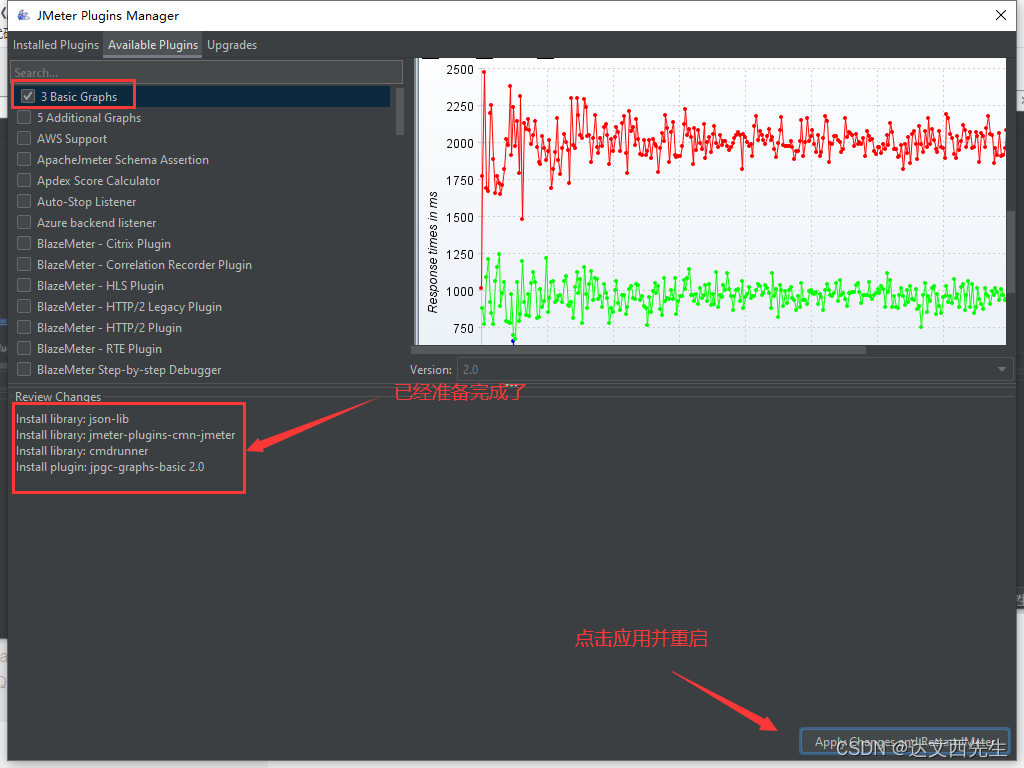
Task: Click the JMeter Plugins Manager title icon
Action: (24, 15)
